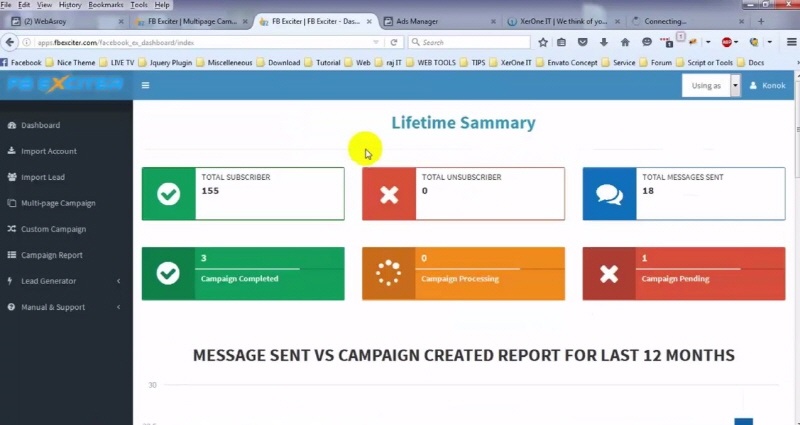Expand the Lead Generator submenu
Image resolution: width=800 pixels, height=425 pixels.
click(66, 281)
